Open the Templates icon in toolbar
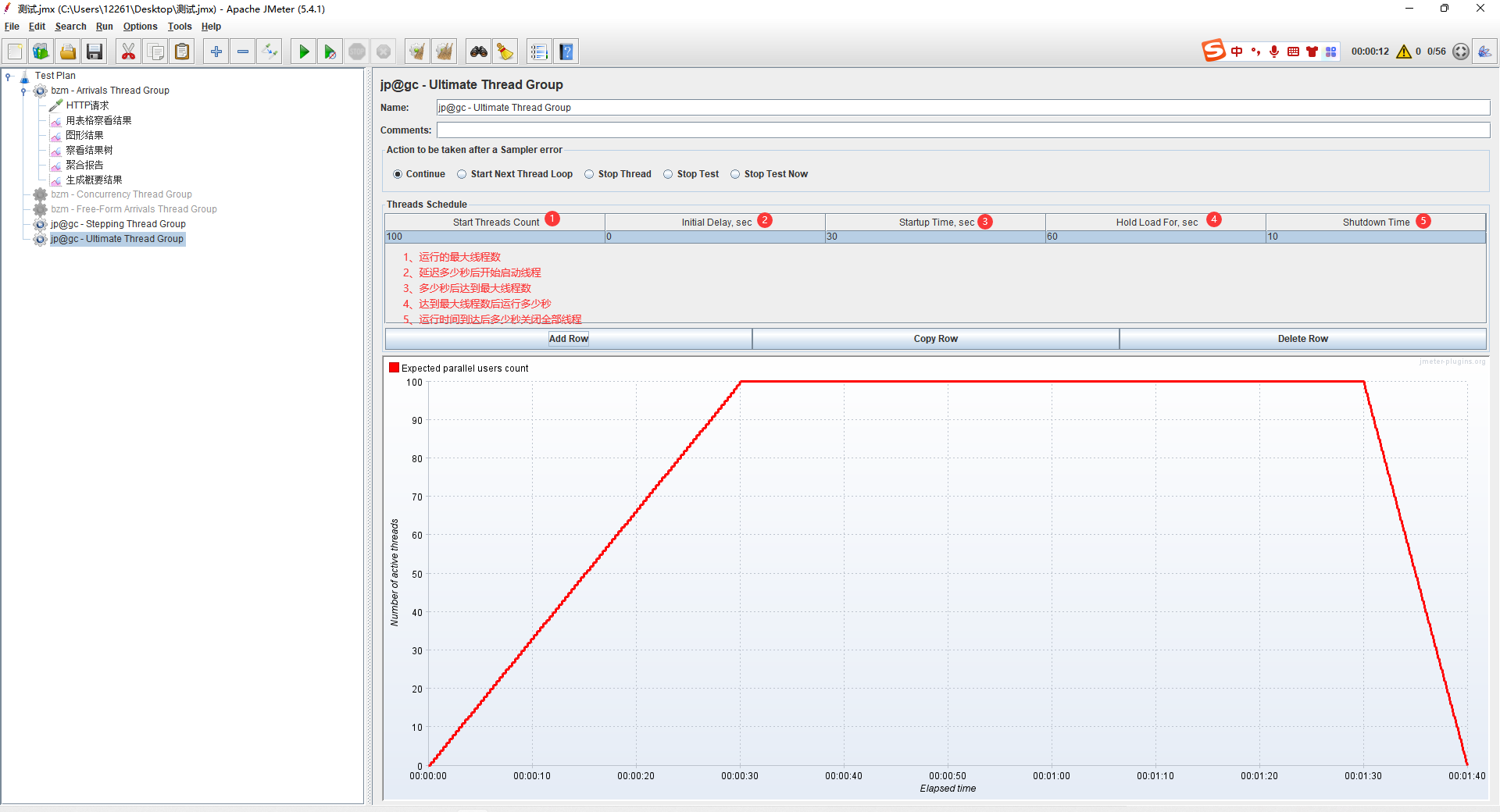The width and height of the screenshot is (1500, 812). [41, 52]
